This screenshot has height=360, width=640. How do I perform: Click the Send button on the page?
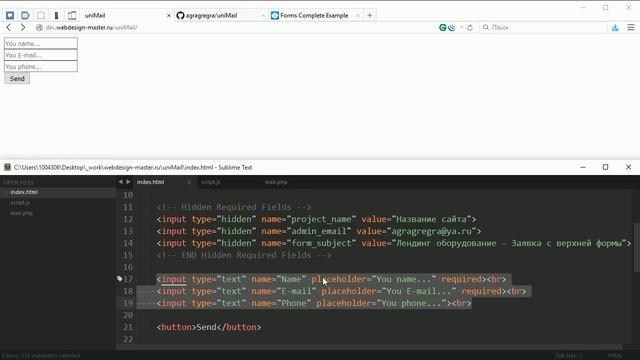[17, 78]
